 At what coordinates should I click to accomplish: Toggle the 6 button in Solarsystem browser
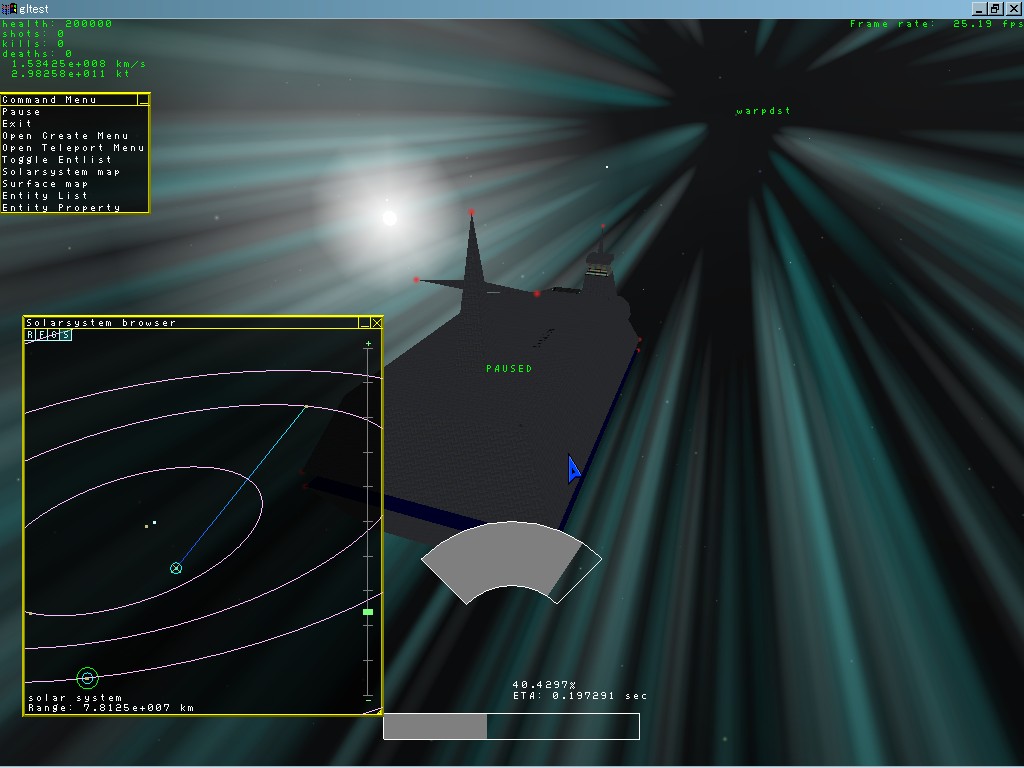coord(54,335)
